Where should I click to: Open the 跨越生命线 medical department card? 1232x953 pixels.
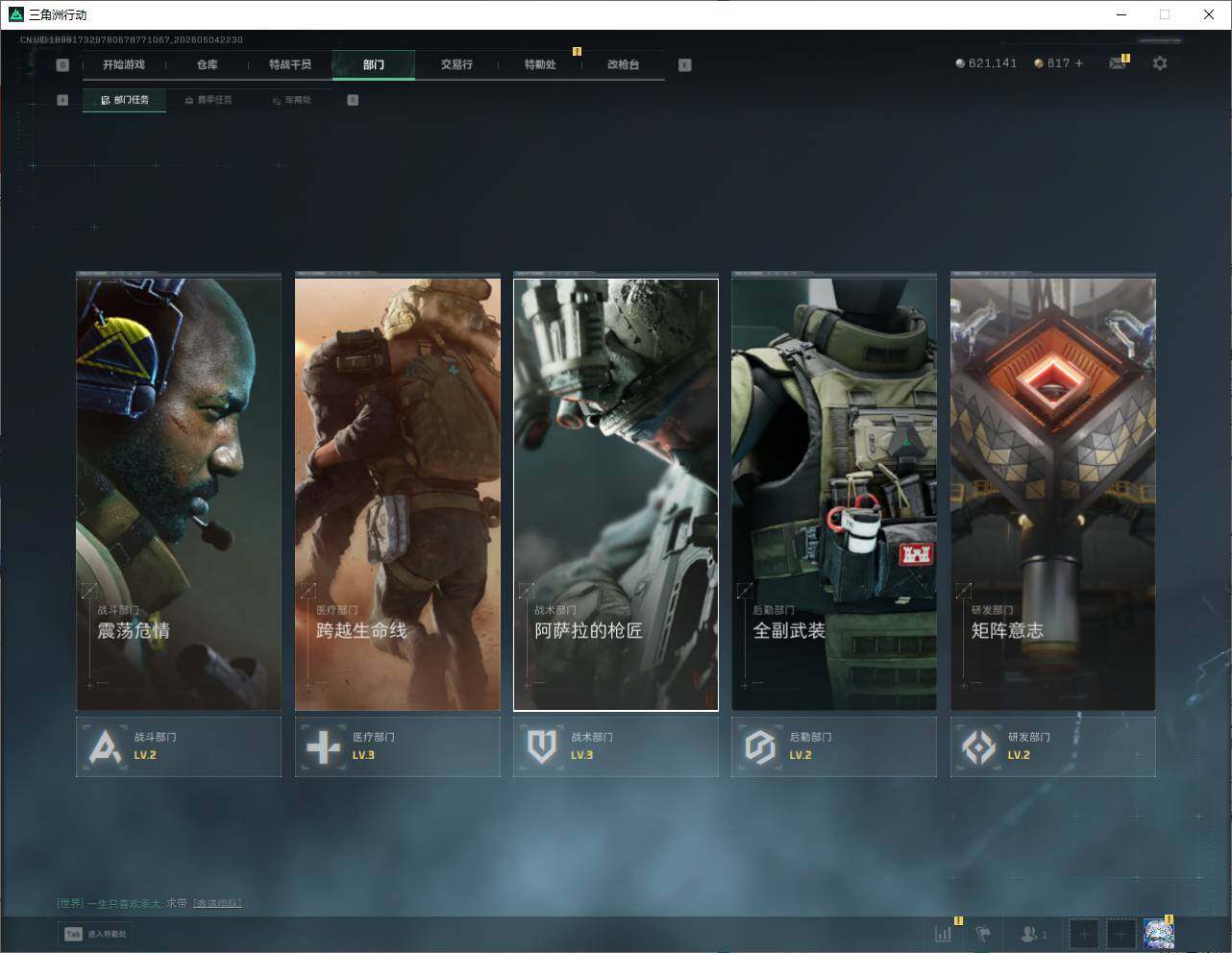(398, 494)
